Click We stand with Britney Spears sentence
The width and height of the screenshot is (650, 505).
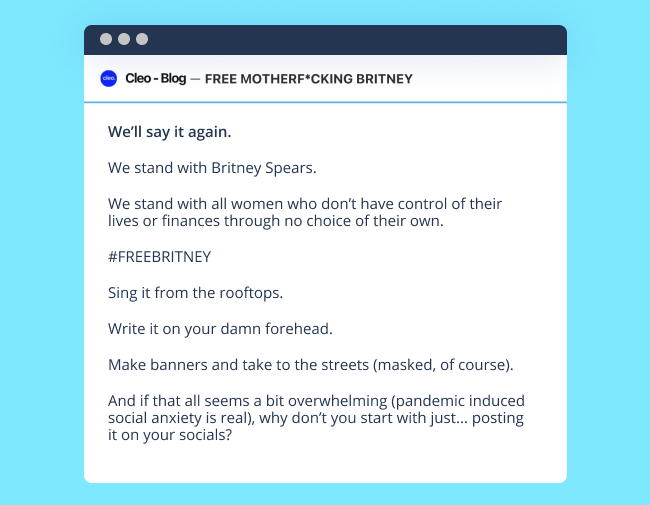[212, 168]
